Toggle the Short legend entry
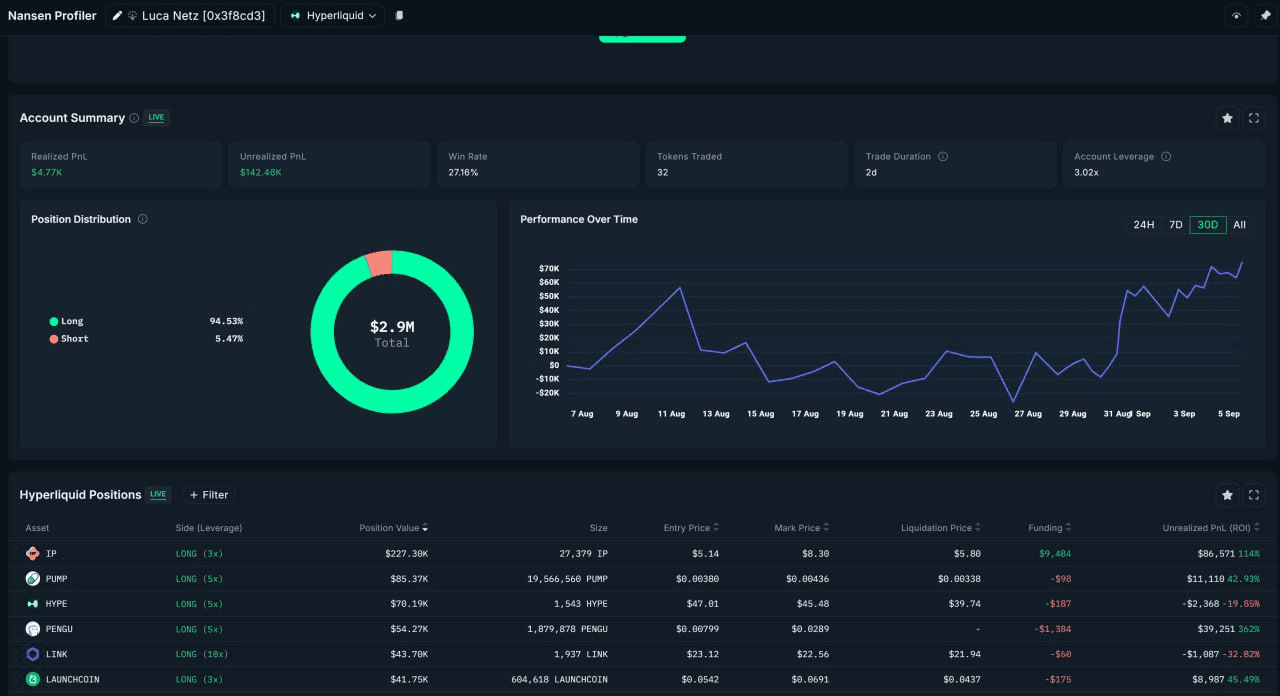1280x696 pixels. pos(69,339)
